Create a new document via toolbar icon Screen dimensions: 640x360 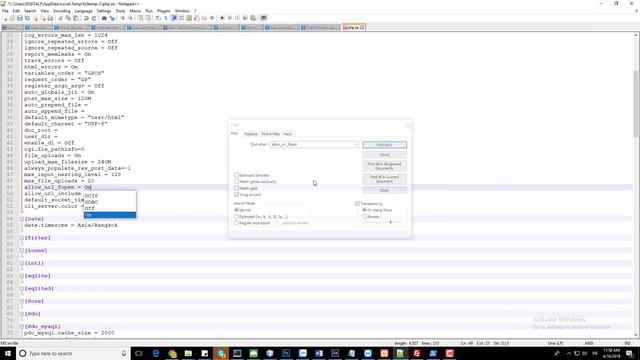(x=5, y=18)
